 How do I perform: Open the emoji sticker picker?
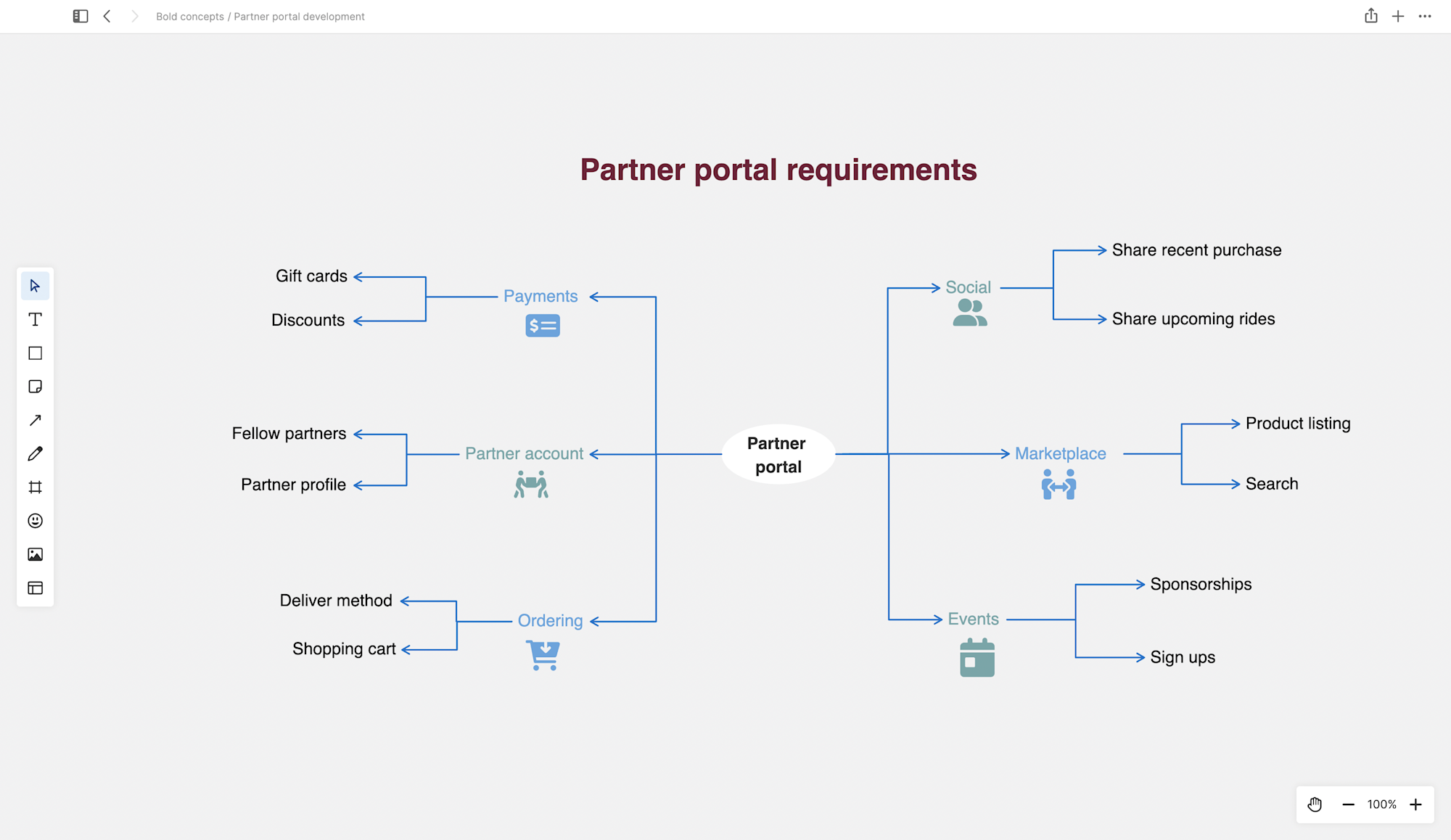[x=35, y=521]
